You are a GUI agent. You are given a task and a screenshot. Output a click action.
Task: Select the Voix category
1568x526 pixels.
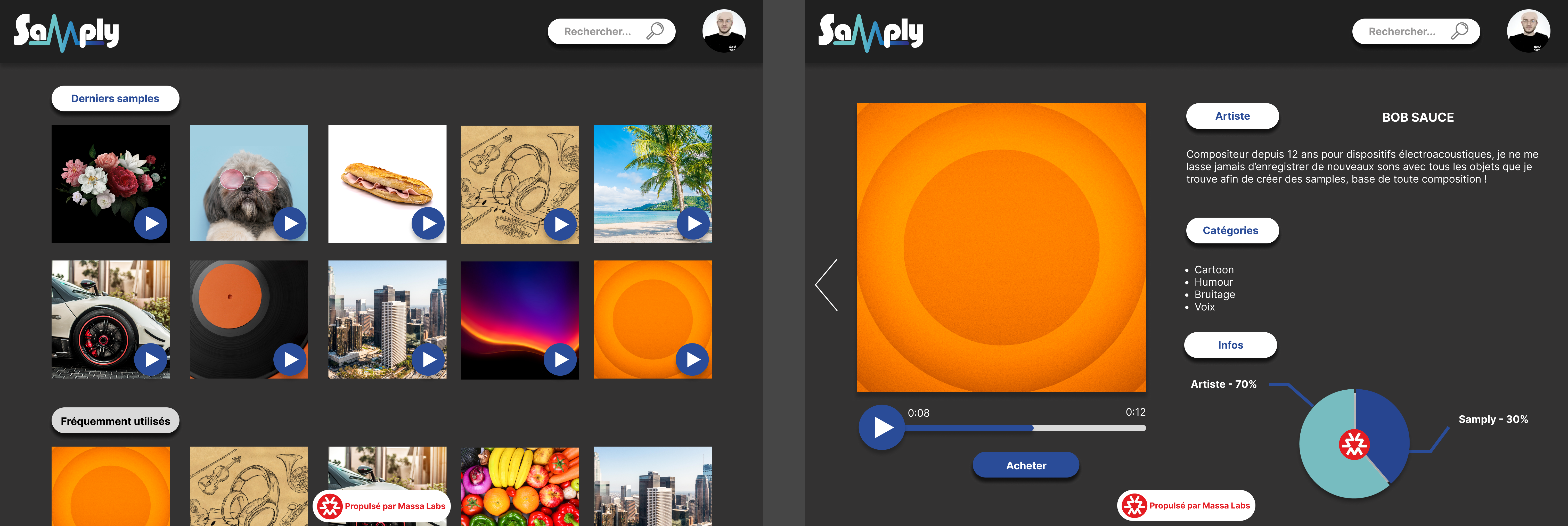point(1204,307)
